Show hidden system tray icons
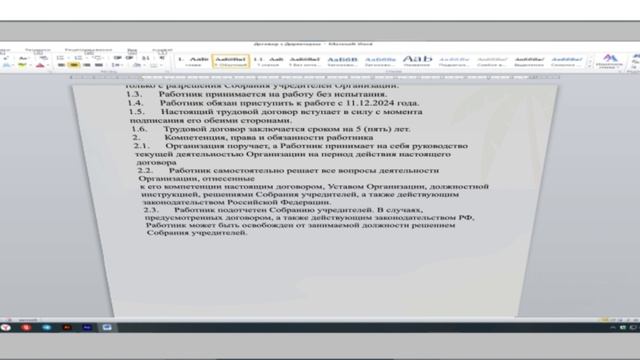 tap(613, 327)
